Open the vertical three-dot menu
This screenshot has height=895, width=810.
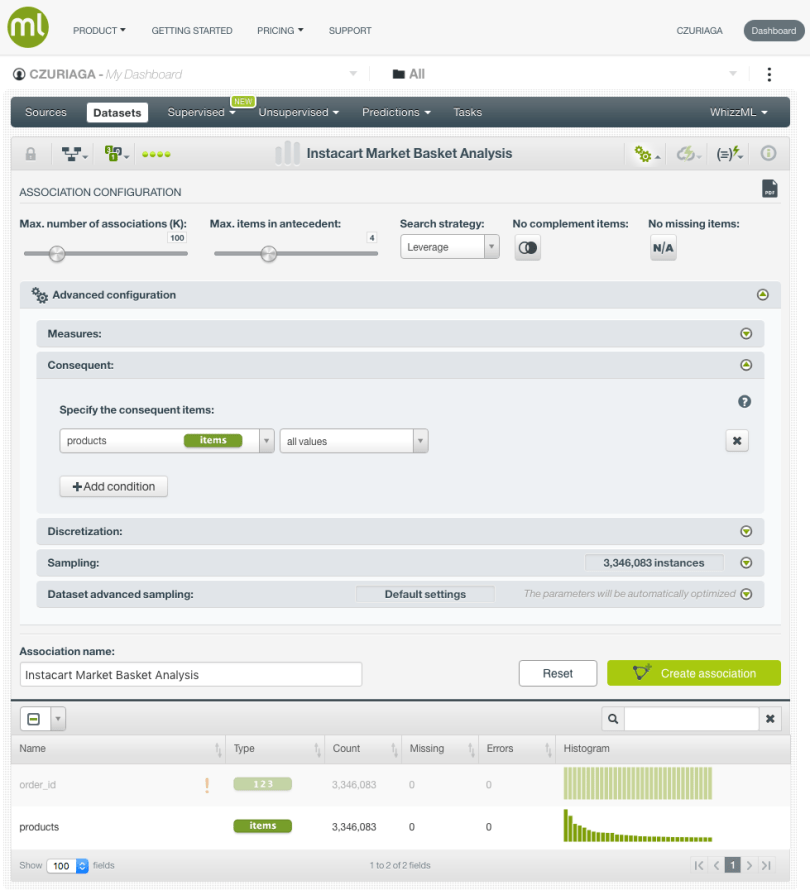point(768,74)
